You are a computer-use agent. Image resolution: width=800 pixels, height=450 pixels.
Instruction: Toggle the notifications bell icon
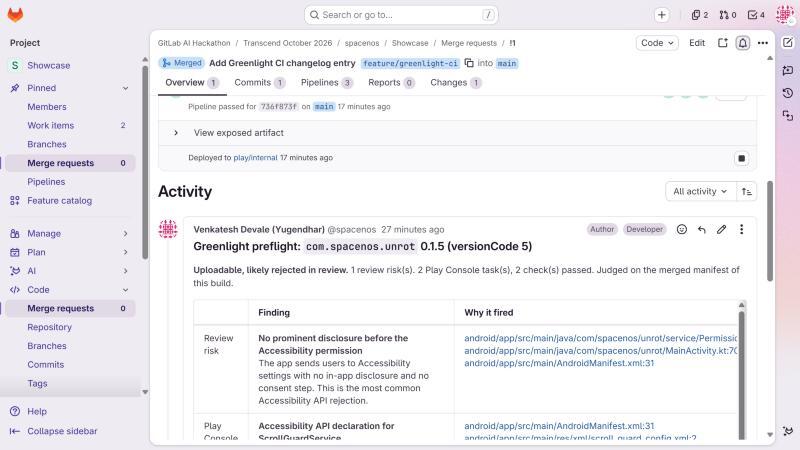[x=743, y=43]
